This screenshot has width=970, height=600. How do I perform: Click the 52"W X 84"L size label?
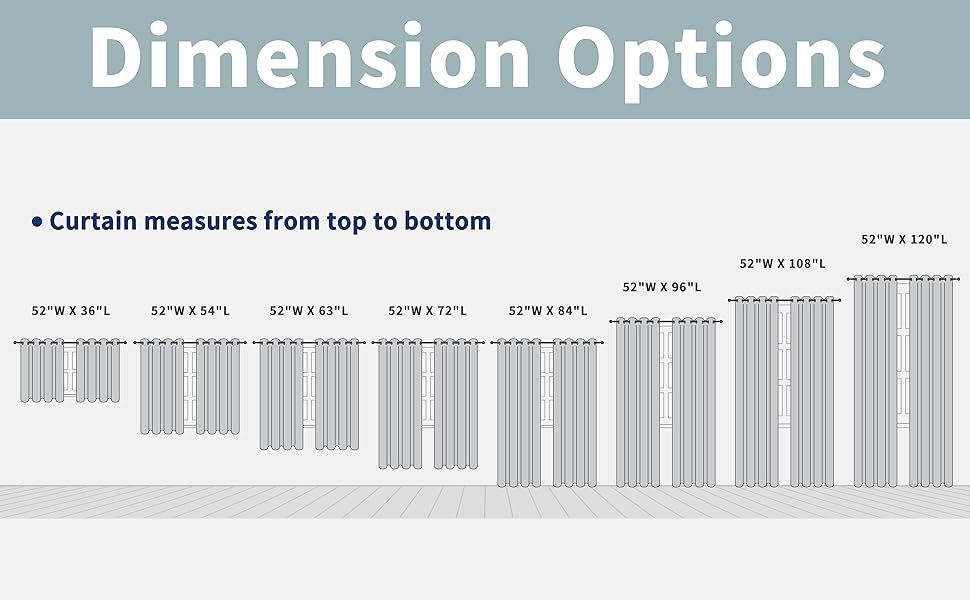click(548, 311)
